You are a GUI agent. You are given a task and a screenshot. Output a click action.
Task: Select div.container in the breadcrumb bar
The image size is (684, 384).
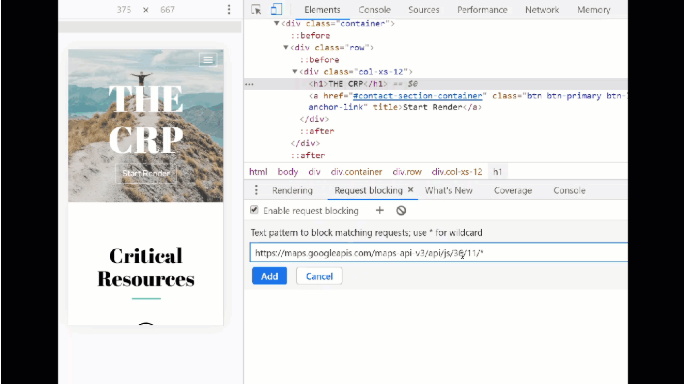[x=356, y=171]
